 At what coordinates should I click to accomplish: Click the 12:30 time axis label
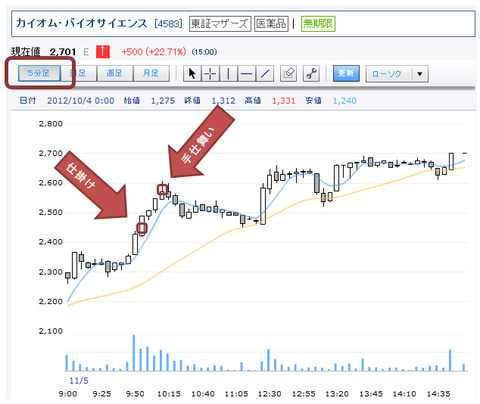point(270,394)
